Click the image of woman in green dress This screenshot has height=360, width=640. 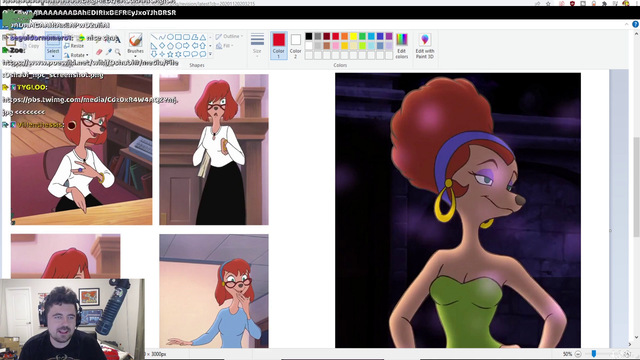click(x=458, y=210)
